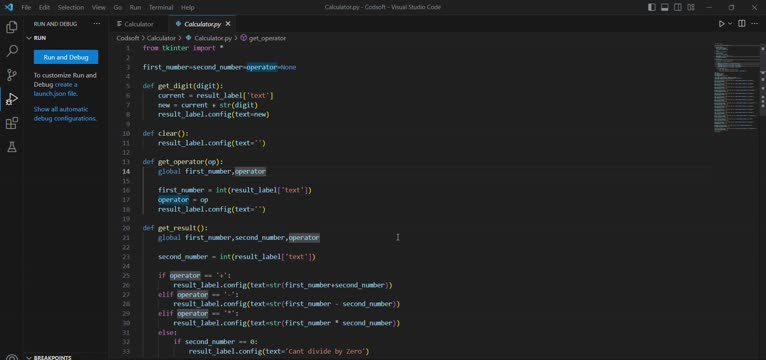Open editor More Actions ellipsis
Image resolution: width=766 pixels, height=360 pixels.
tap(755, 23)
